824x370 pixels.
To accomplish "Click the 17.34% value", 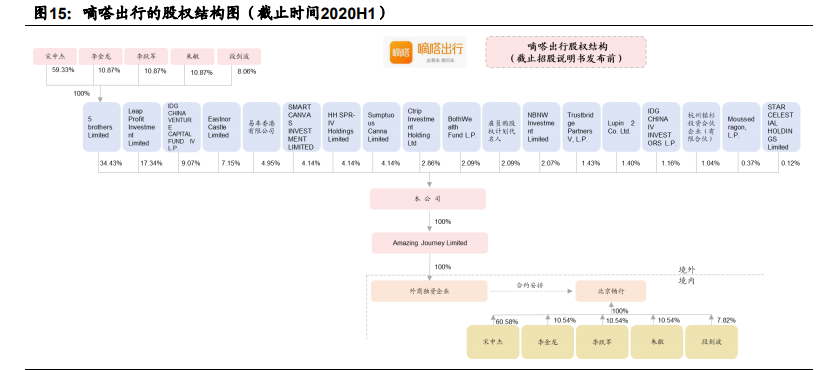I will point(151,163).
